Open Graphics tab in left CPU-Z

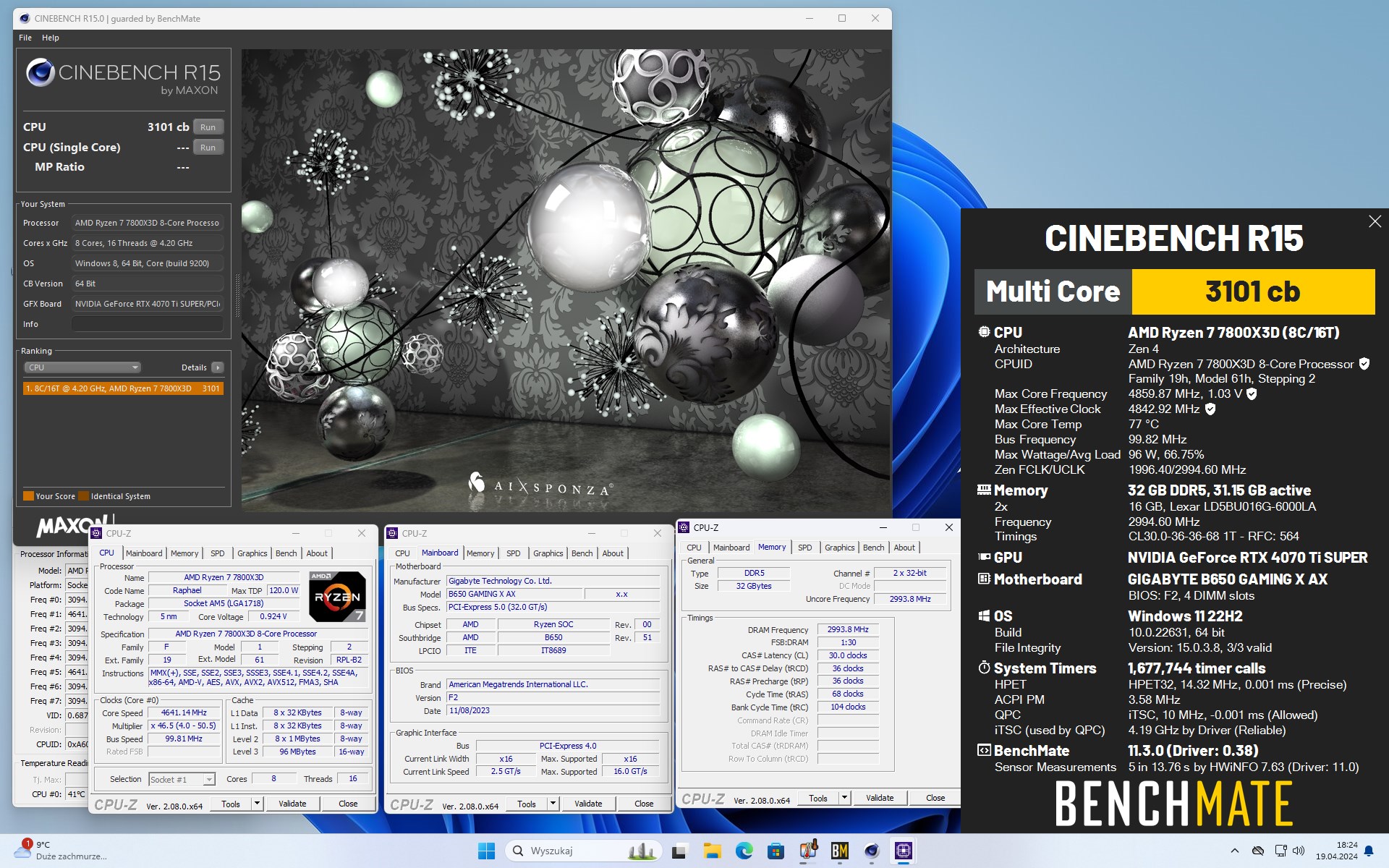click(x=252, y=553)
